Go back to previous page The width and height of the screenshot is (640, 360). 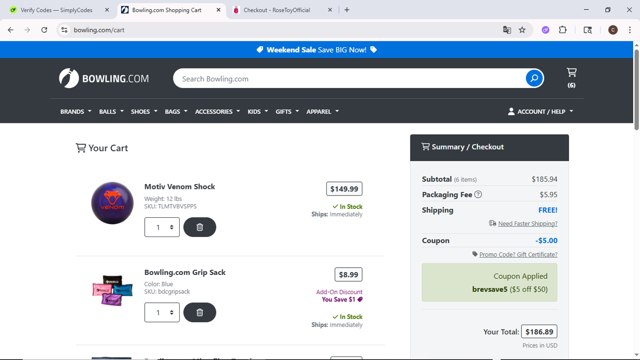[11, 30]
